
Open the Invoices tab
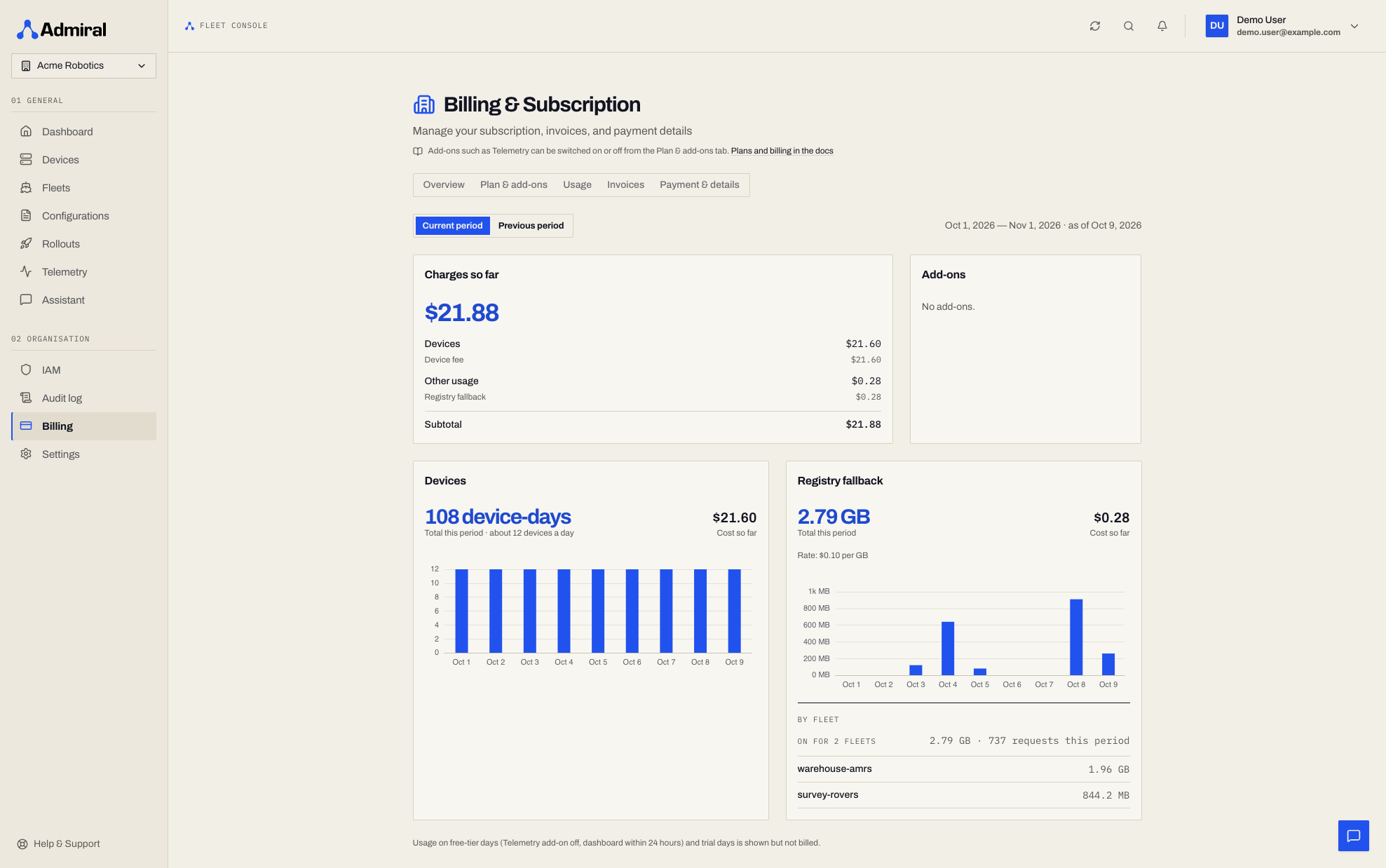625,185
